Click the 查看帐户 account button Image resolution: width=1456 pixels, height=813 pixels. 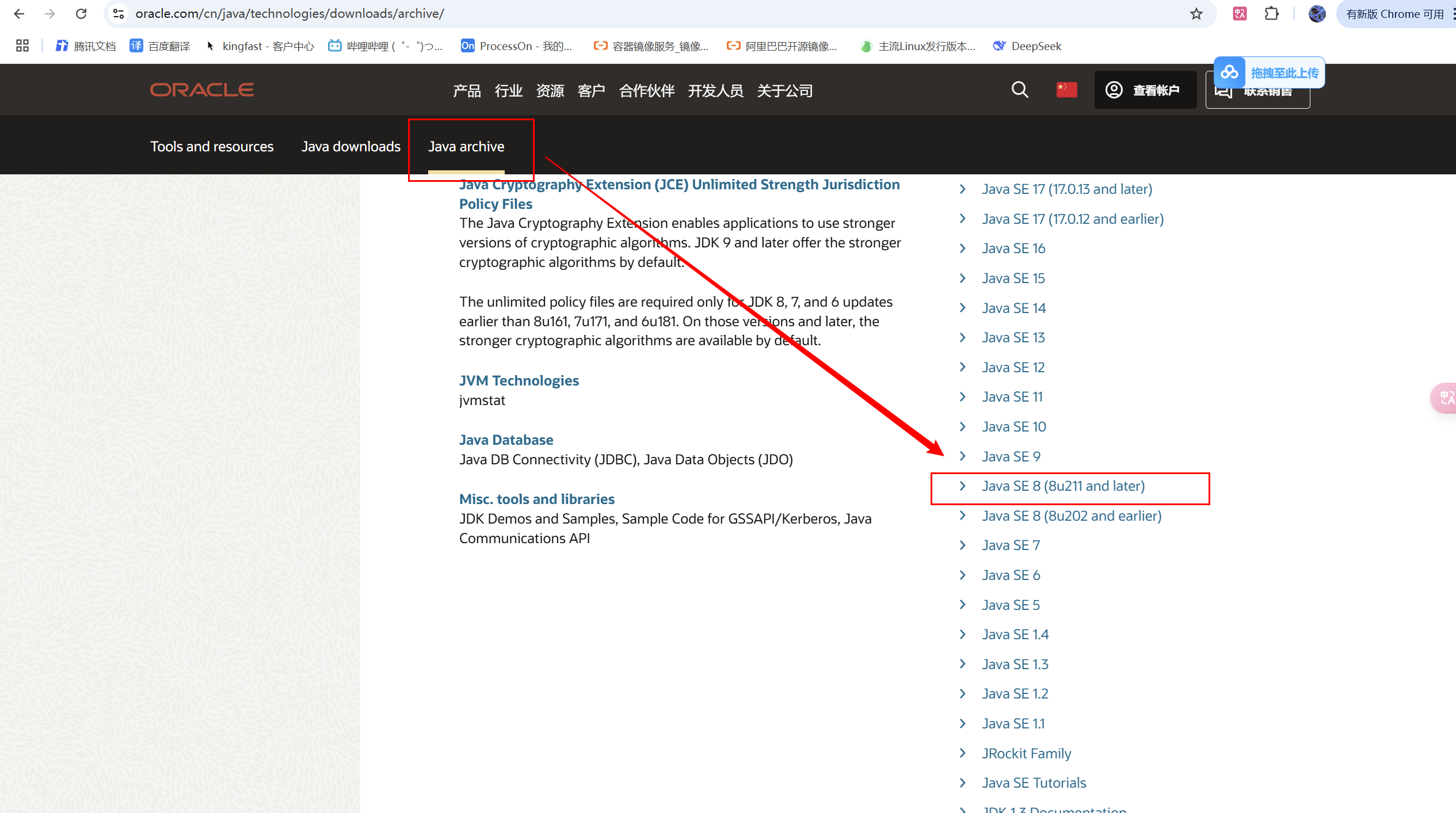point(1145,90)
